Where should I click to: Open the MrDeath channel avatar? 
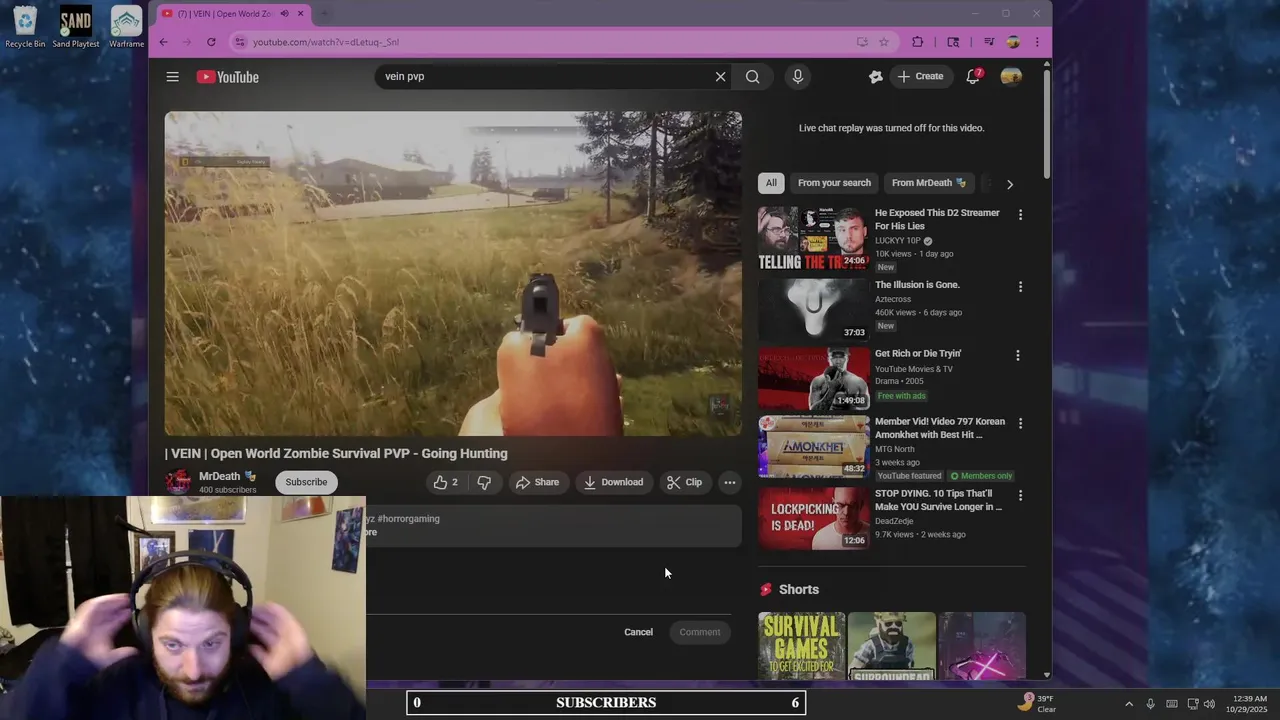(178, 482)
